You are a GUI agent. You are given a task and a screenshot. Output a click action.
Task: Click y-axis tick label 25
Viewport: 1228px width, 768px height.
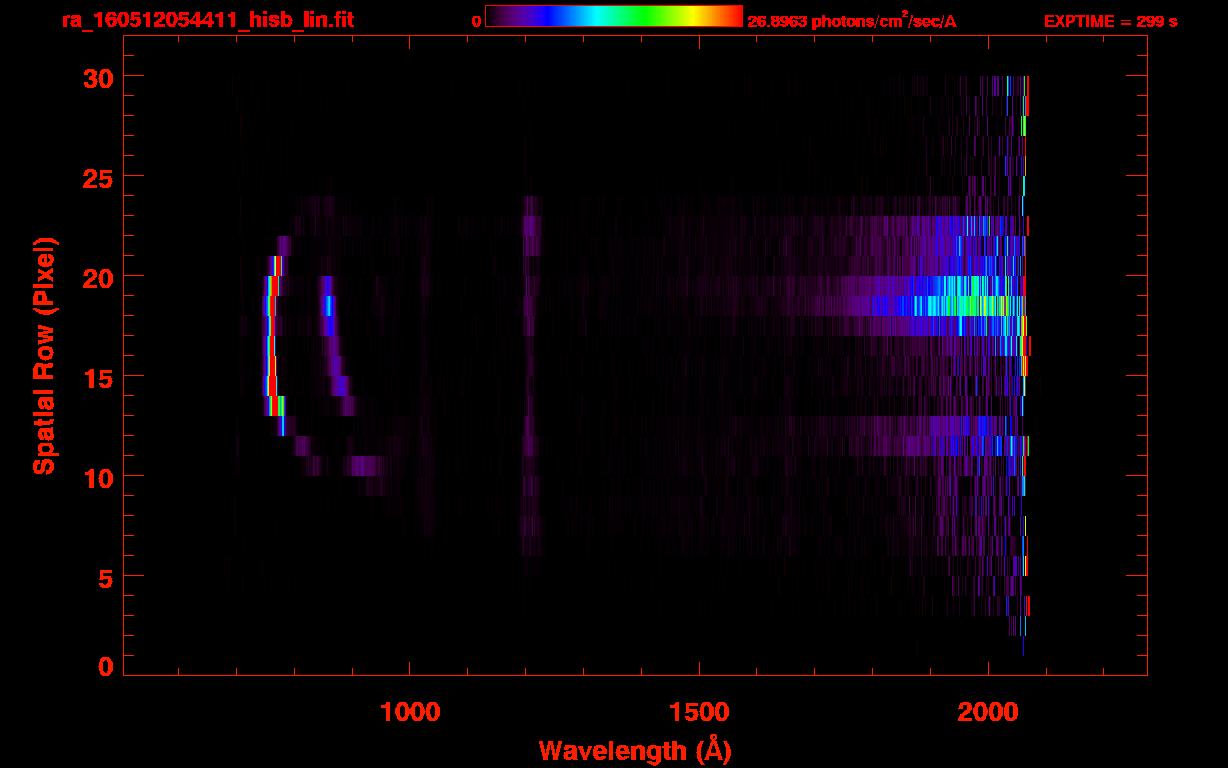96,177
